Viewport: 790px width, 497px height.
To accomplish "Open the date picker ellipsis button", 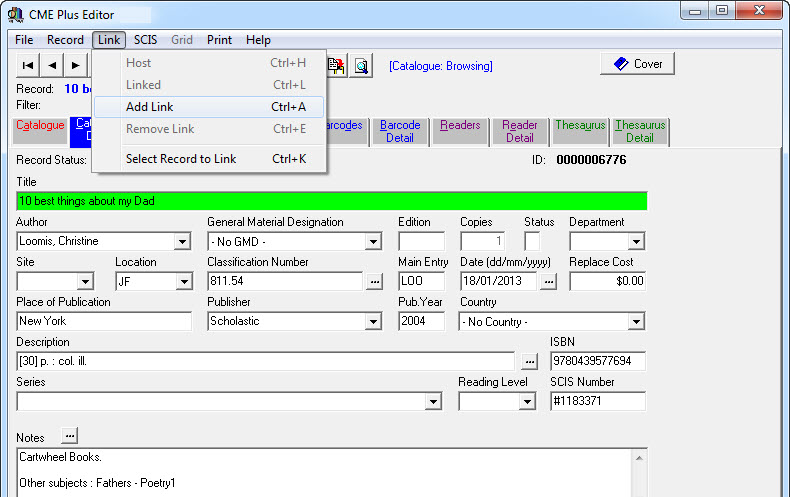I will click(x=548, y=282).
